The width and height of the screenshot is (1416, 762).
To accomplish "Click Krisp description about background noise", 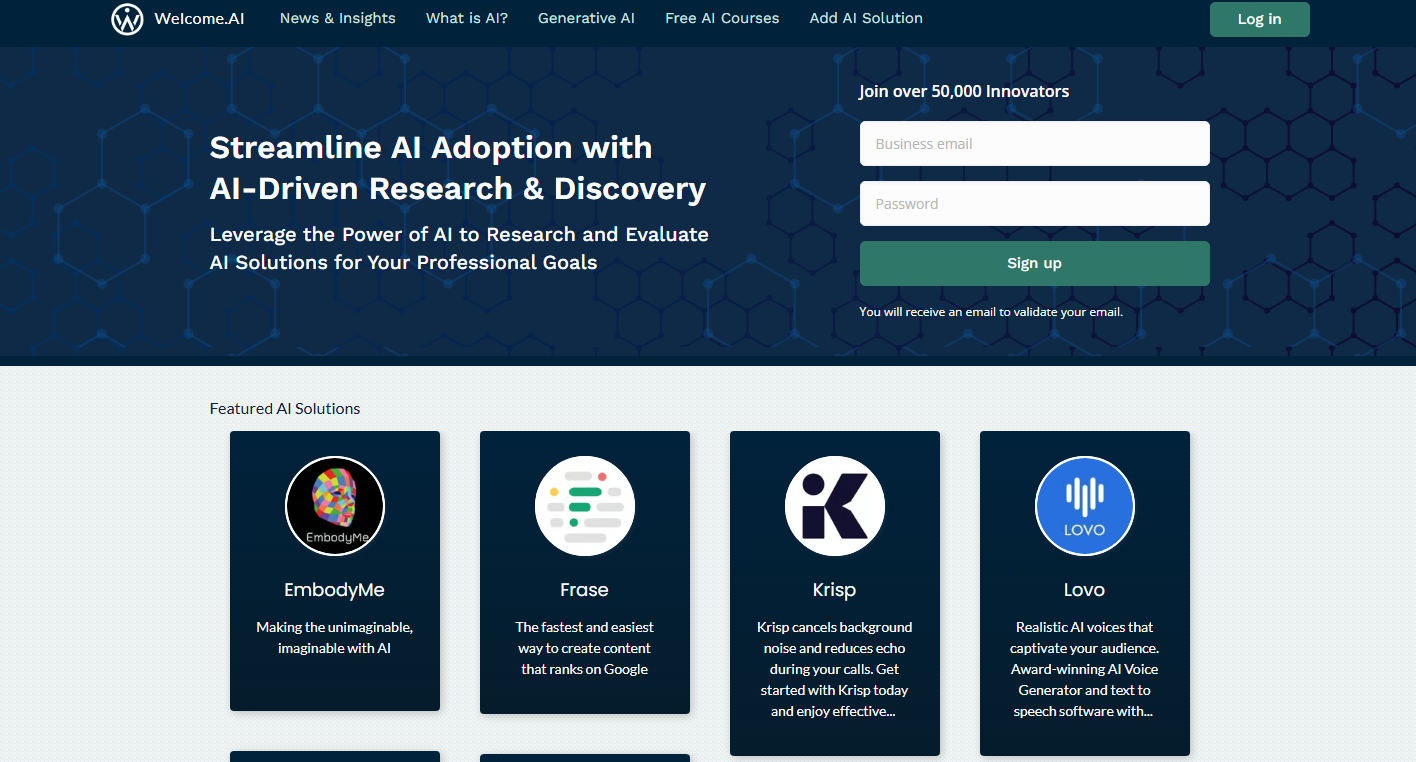I will click(x=835, y=669).
